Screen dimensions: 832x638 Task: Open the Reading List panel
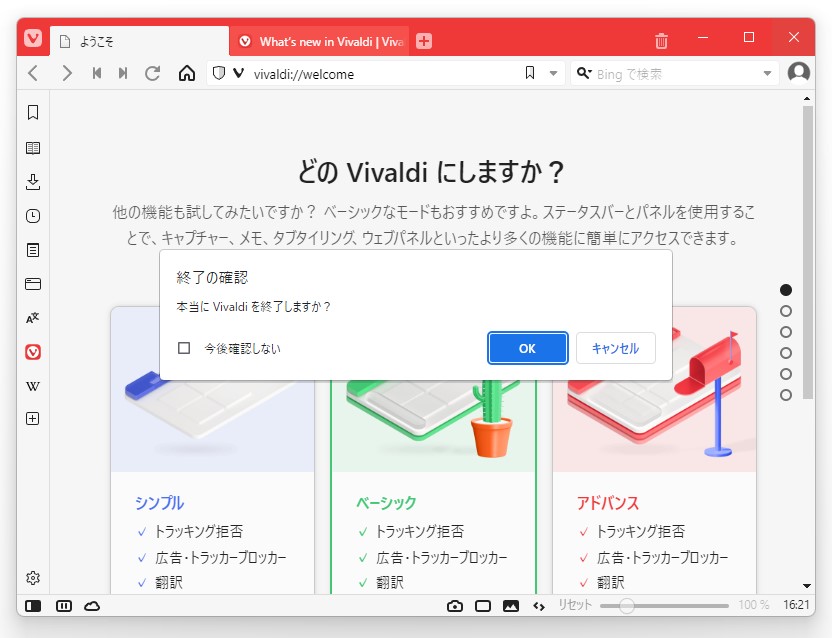click(x=32, y=147)
